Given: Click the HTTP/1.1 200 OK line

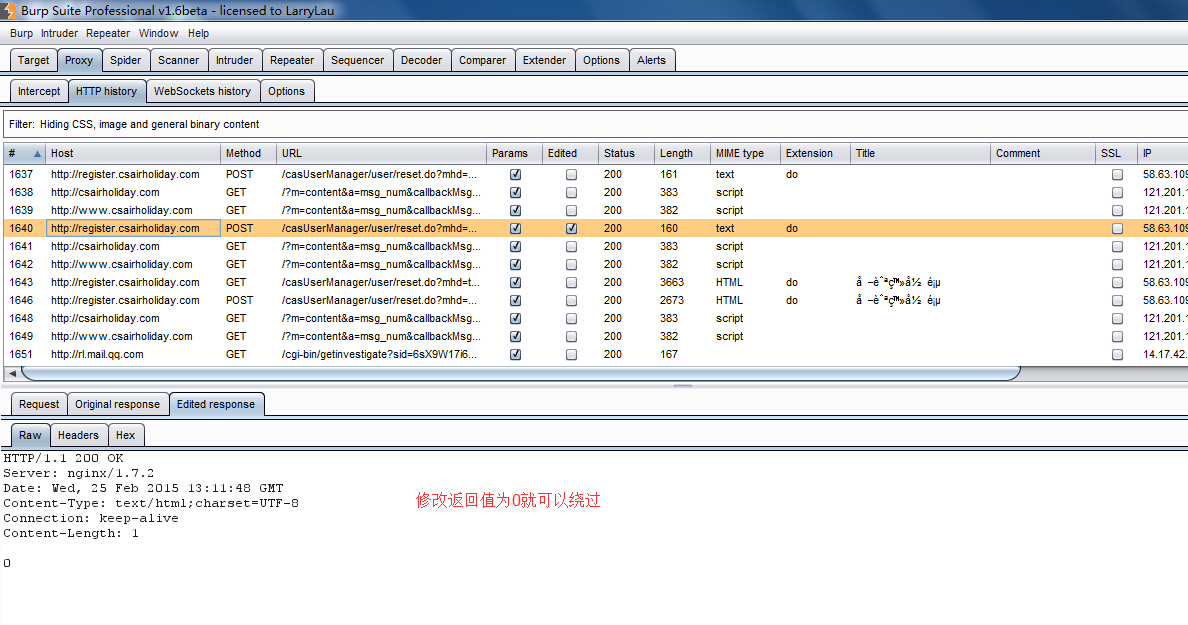Looking at the screenshot, I should (x=64, y=458).
